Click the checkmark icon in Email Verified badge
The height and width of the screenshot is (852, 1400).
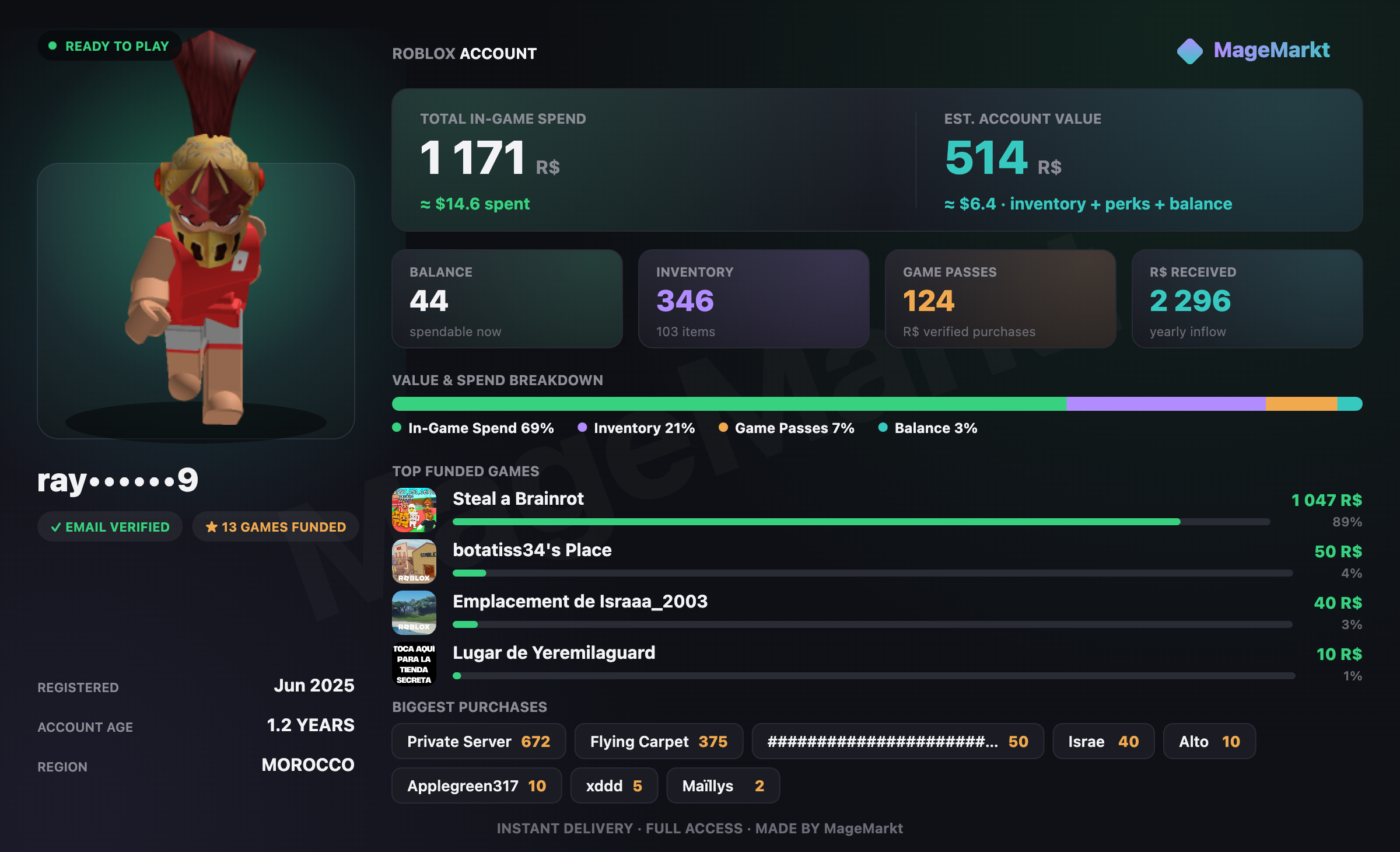coord(56,527)
